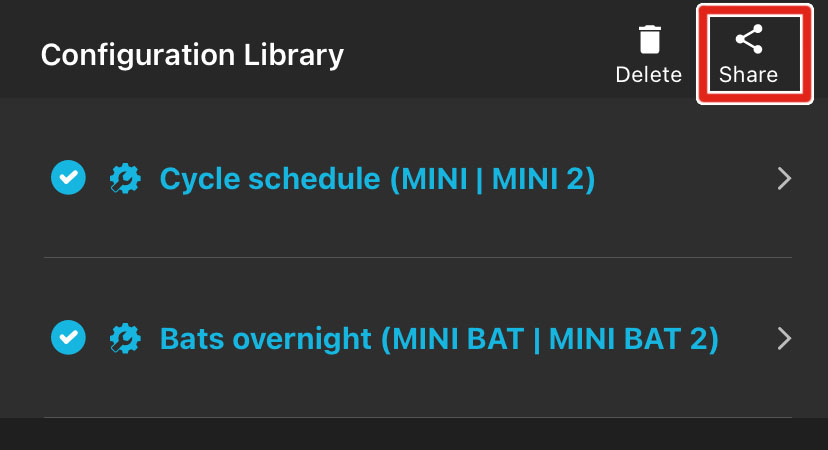
Task: Click the MINI BAT | MINI BAT 2 text
Action: [550, 338]
